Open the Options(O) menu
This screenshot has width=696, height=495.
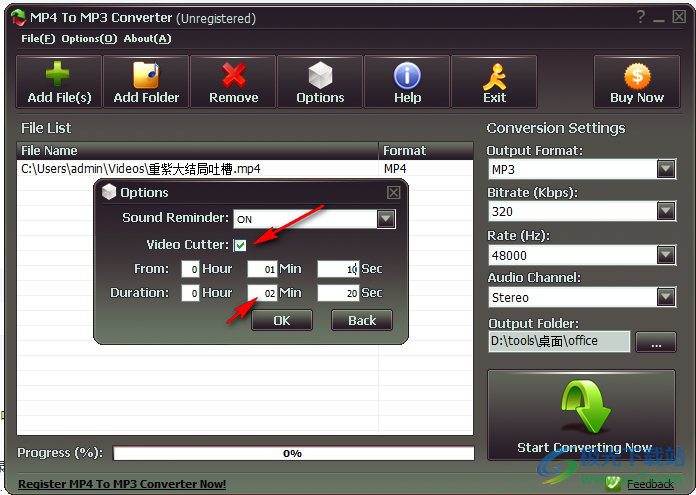tap(89, 39)
